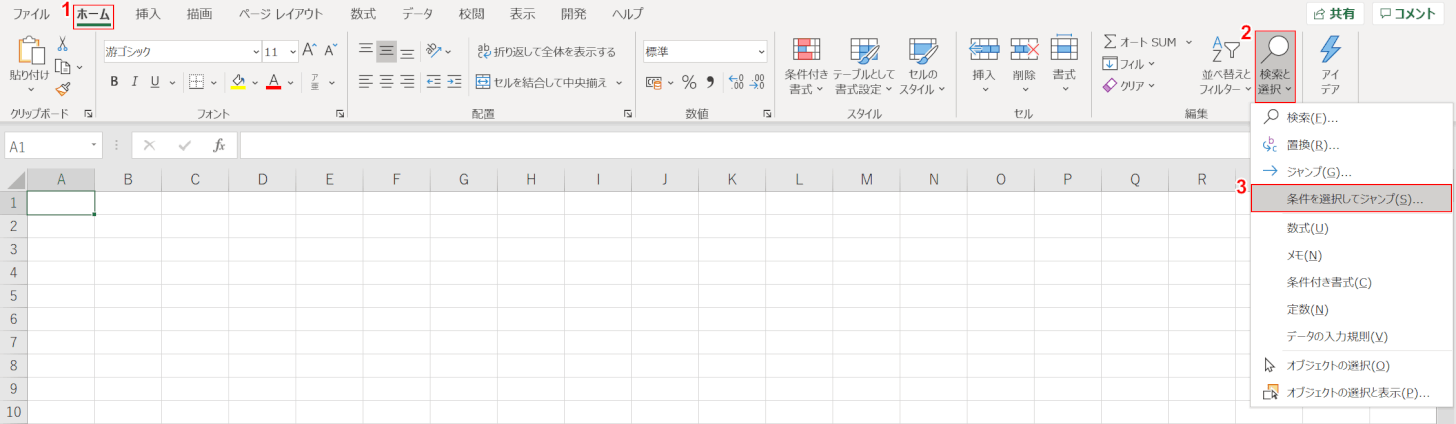Increase font size with the large A icon

click(x=309, y=51)
